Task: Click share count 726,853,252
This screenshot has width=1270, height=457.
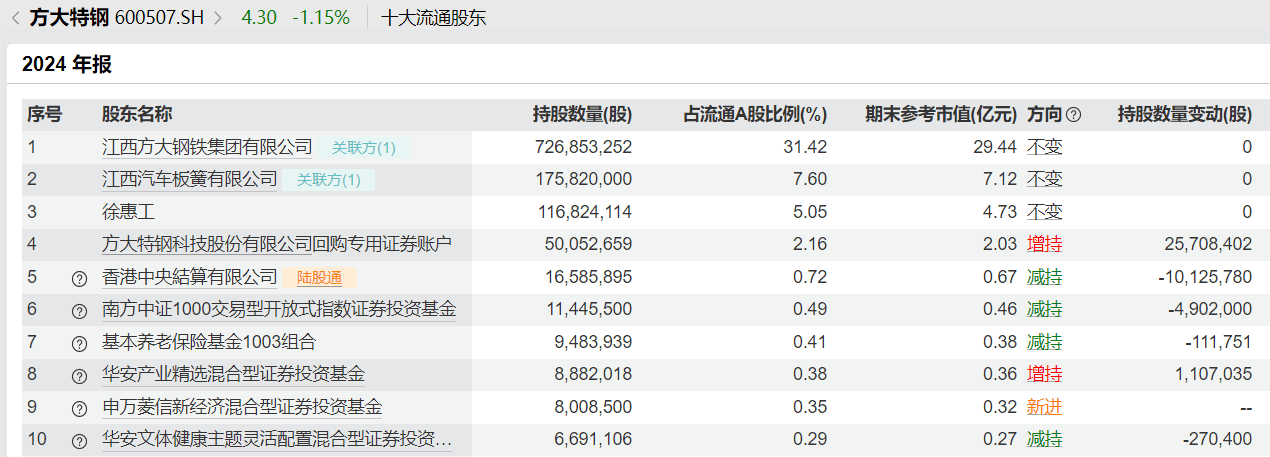Action: (584, 147)
